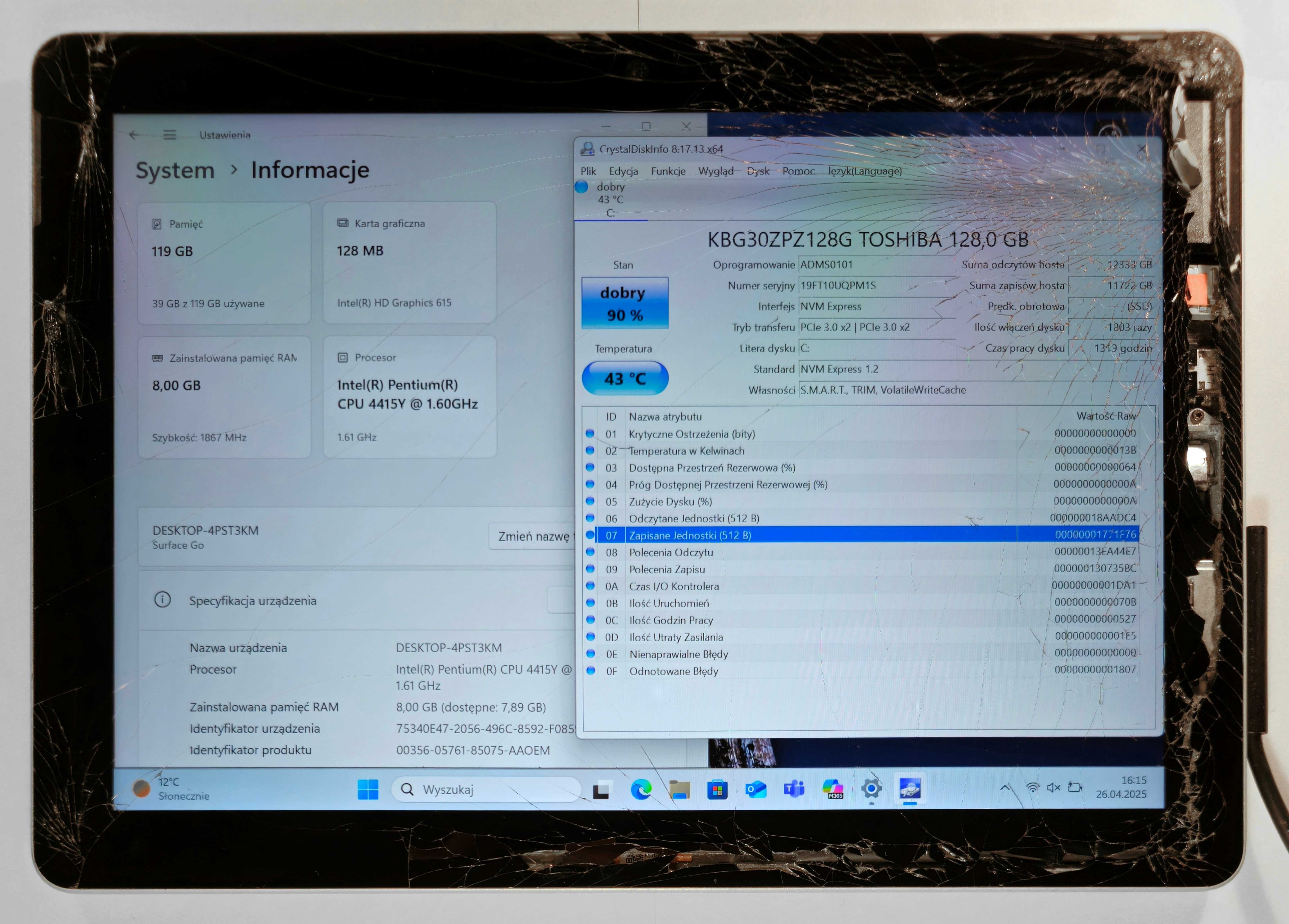Viewport: 1289px width, 924px height.
Task: Click the Specyfikacja urządzenia info icon
Action: pyautogui.click(x=163, y=600)
